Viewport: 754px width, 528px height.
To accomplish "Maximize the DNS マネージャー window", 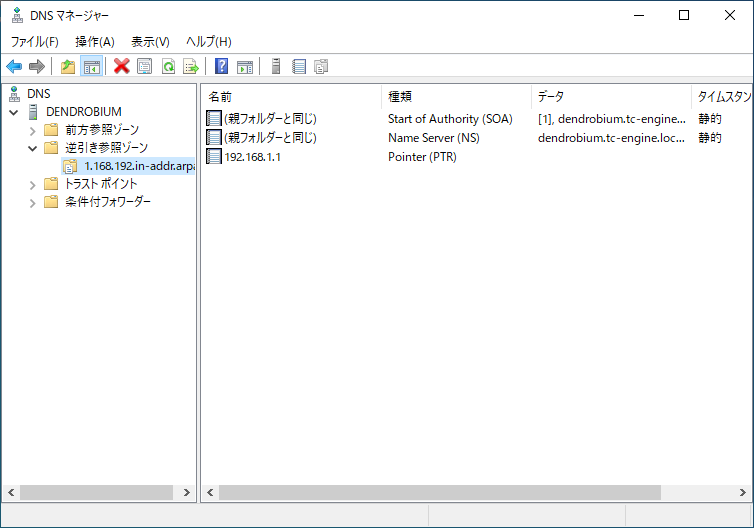I will 684,15.
